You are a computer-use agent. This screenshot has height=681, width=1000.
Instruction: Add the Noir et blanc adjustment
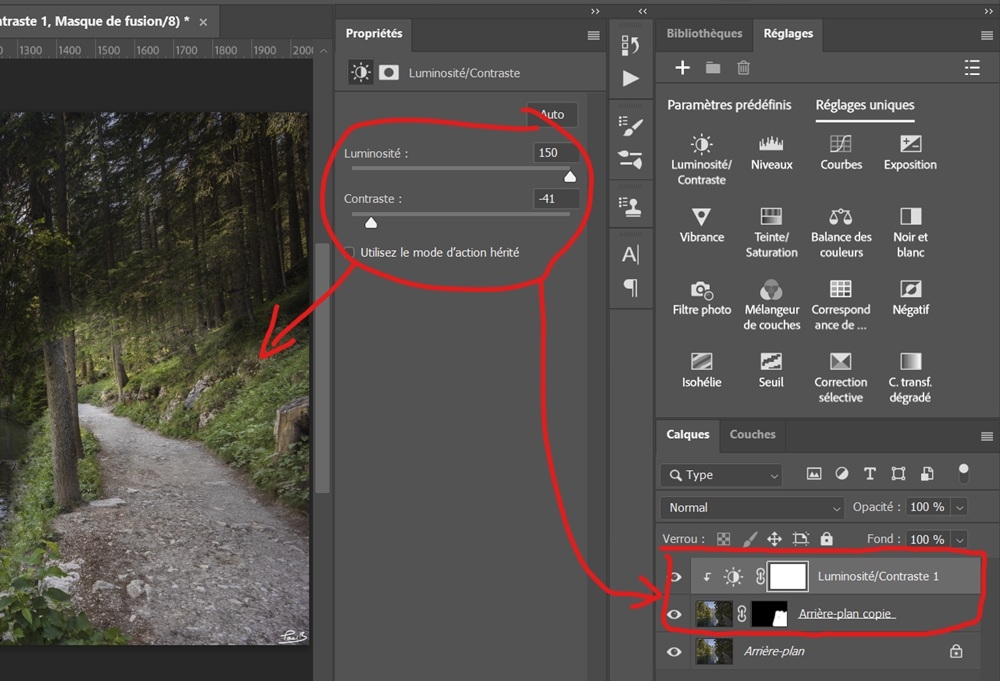910,233
